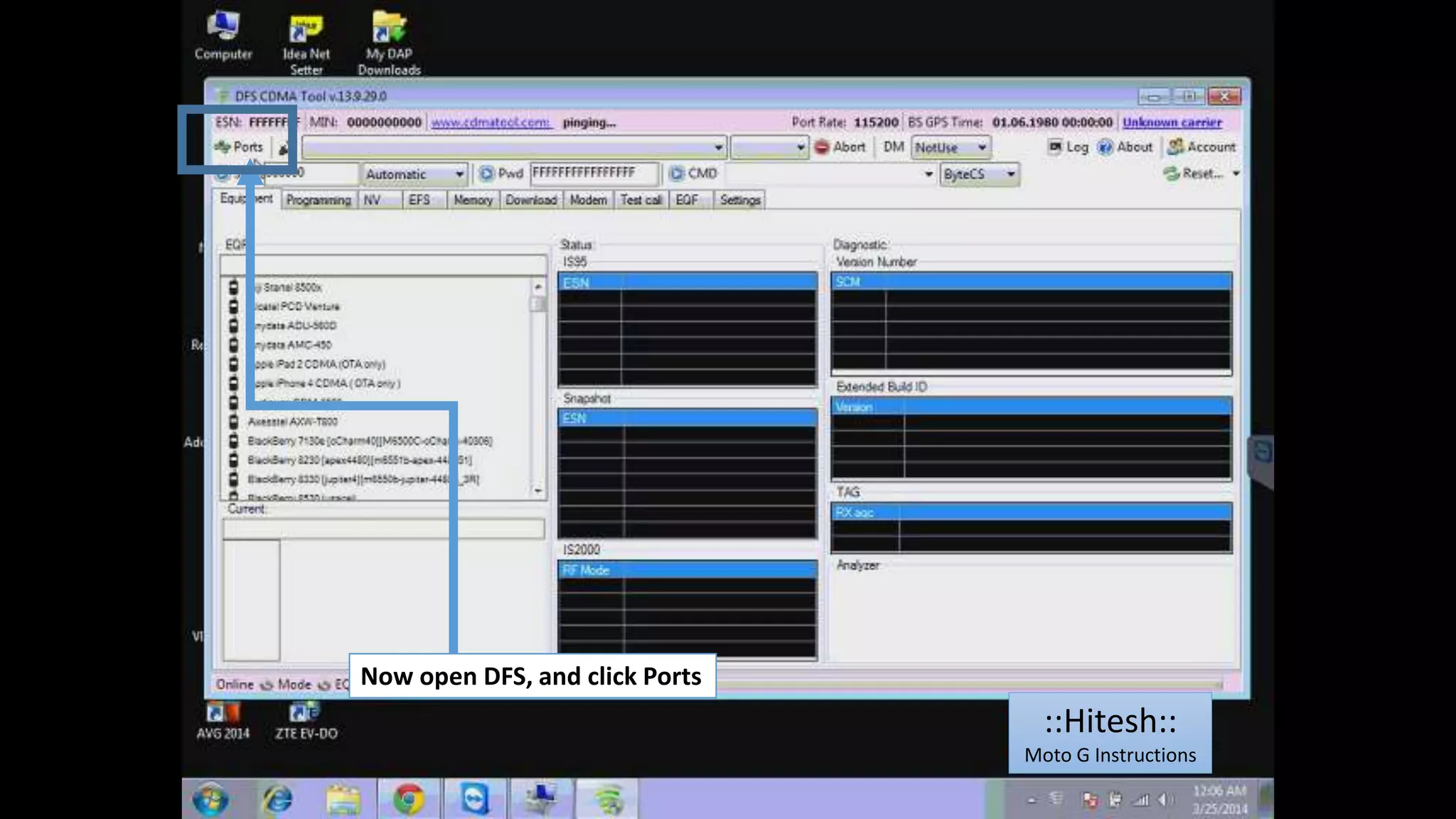Open Windows Explorer from taskbar
The width and height of the screenshot is (1456, 819).
click(343, 799)
